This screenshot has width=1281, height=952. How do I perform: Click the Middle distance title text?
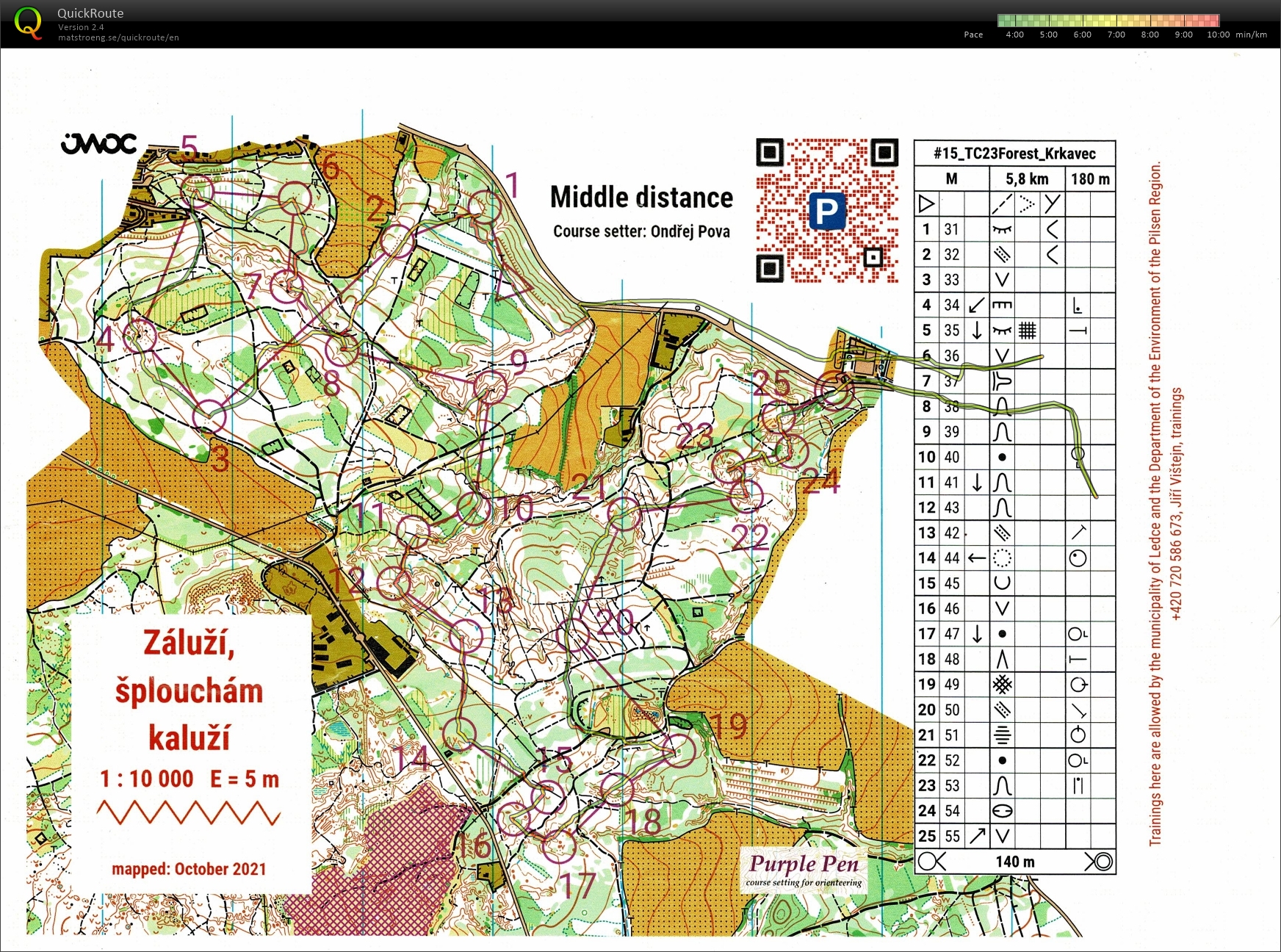point(641,198)
